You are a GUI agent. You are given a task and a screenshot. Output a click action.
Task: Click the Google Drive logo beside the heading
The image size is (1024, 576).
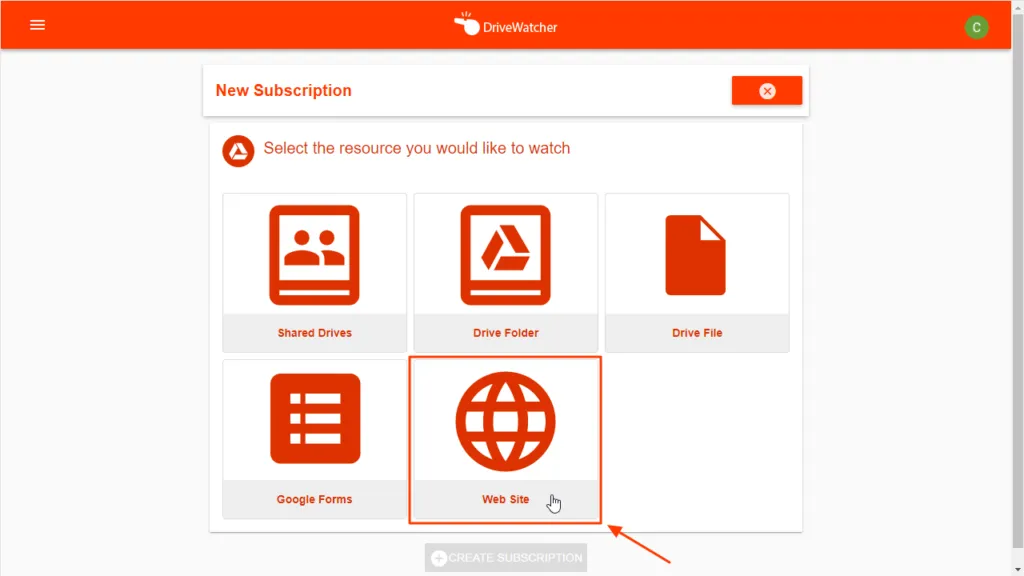238,151
